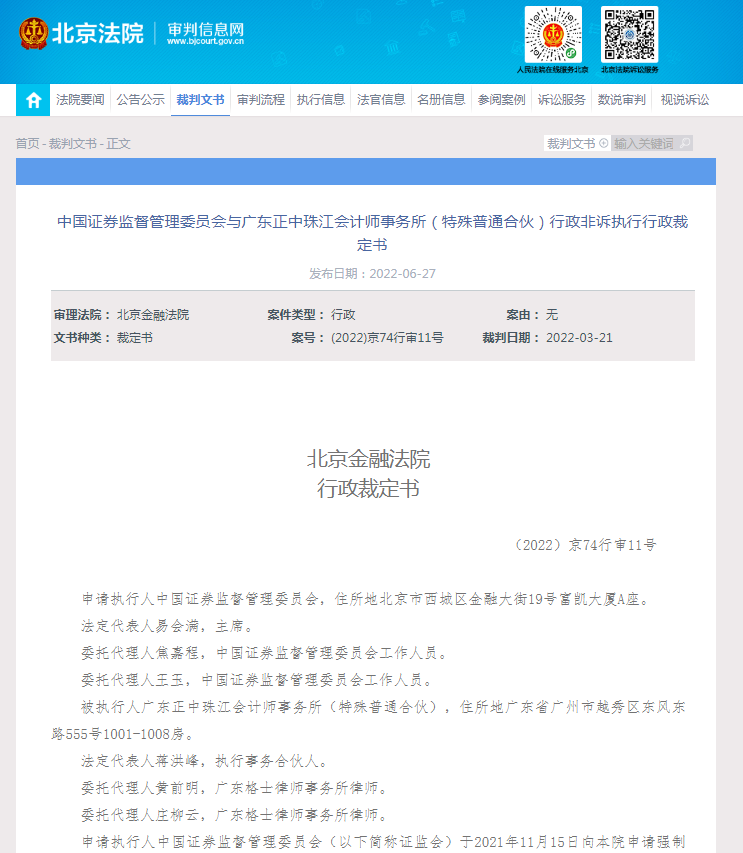Open the 视说诉讼 menu item

685,100
